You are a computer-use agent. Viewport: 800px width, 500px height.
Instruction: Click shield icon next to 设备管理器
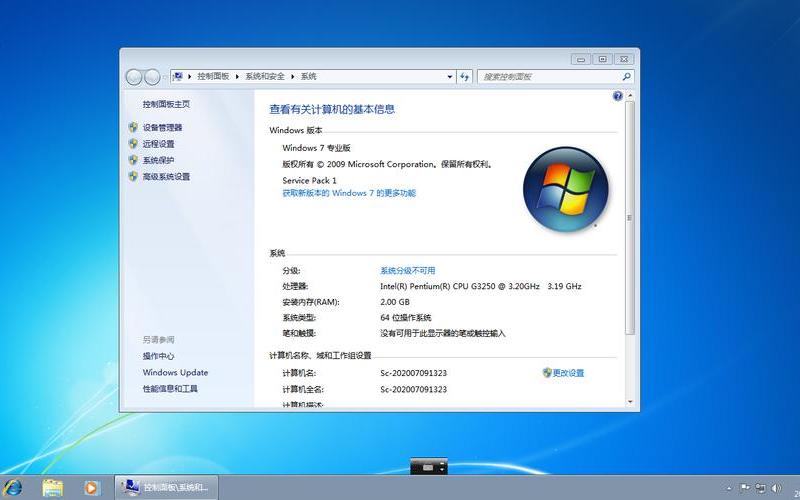tap(133, 127)
